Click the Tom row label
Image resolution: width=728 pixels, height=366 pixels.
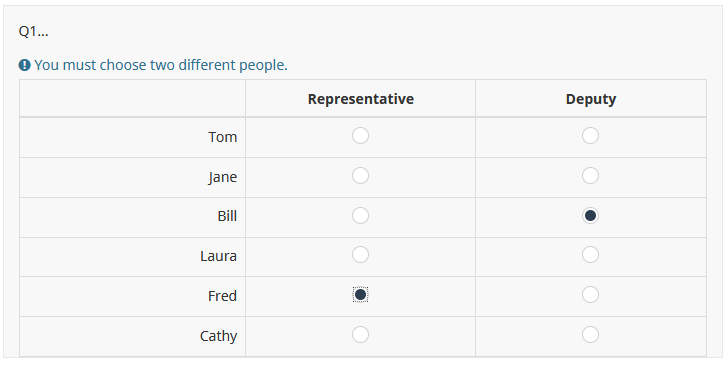point(222,137)
